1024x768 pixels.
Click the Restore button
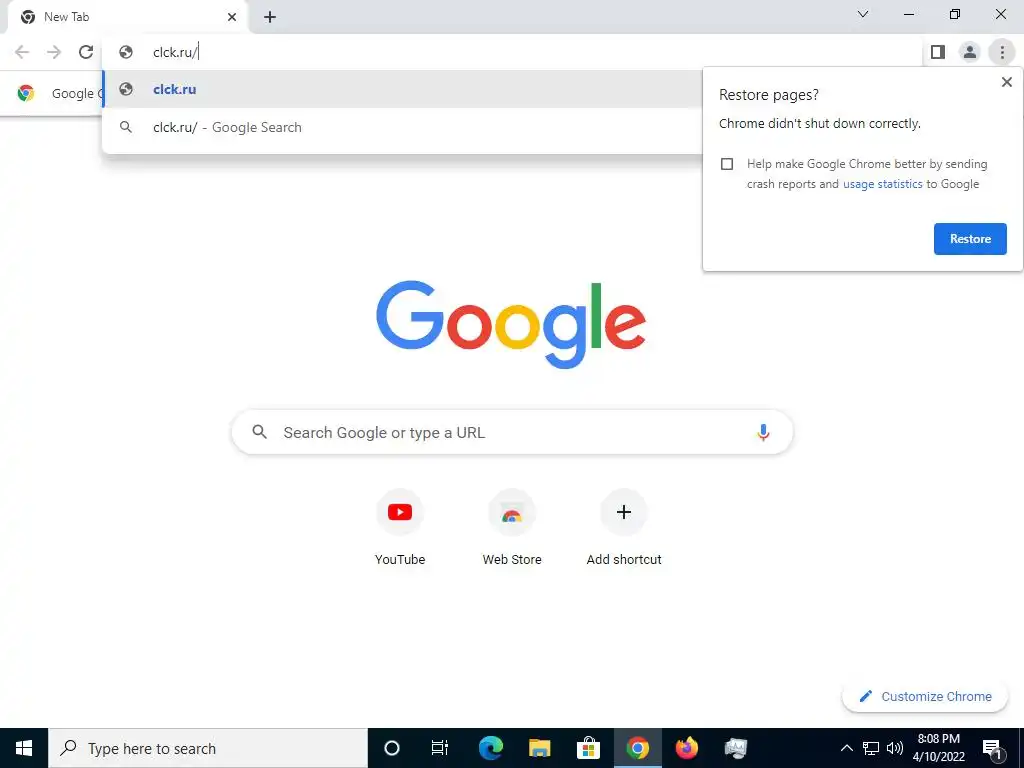coord(970,239)
